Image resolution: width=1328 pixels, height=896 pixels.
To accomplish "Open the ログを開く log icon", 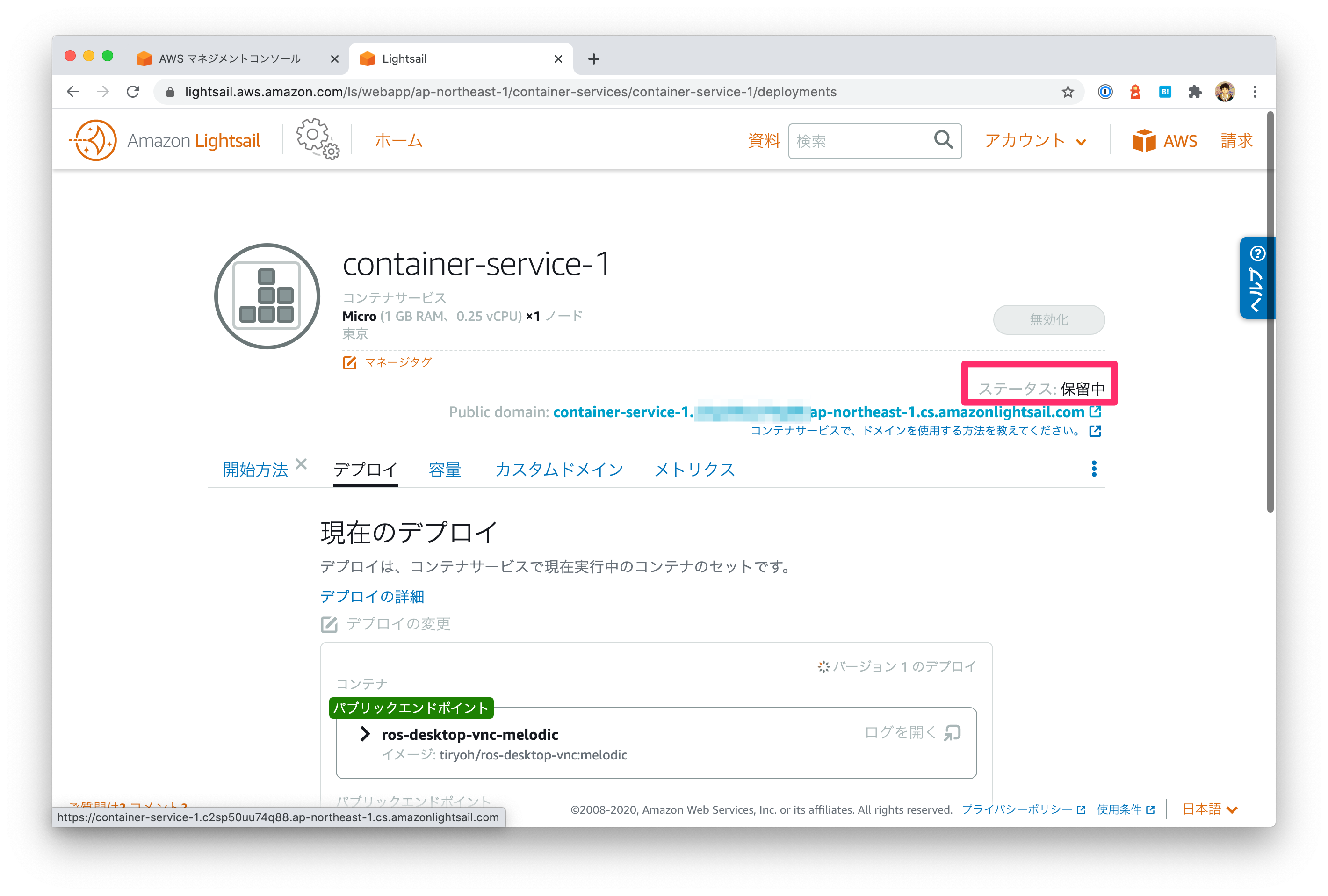I will (953, 733).
